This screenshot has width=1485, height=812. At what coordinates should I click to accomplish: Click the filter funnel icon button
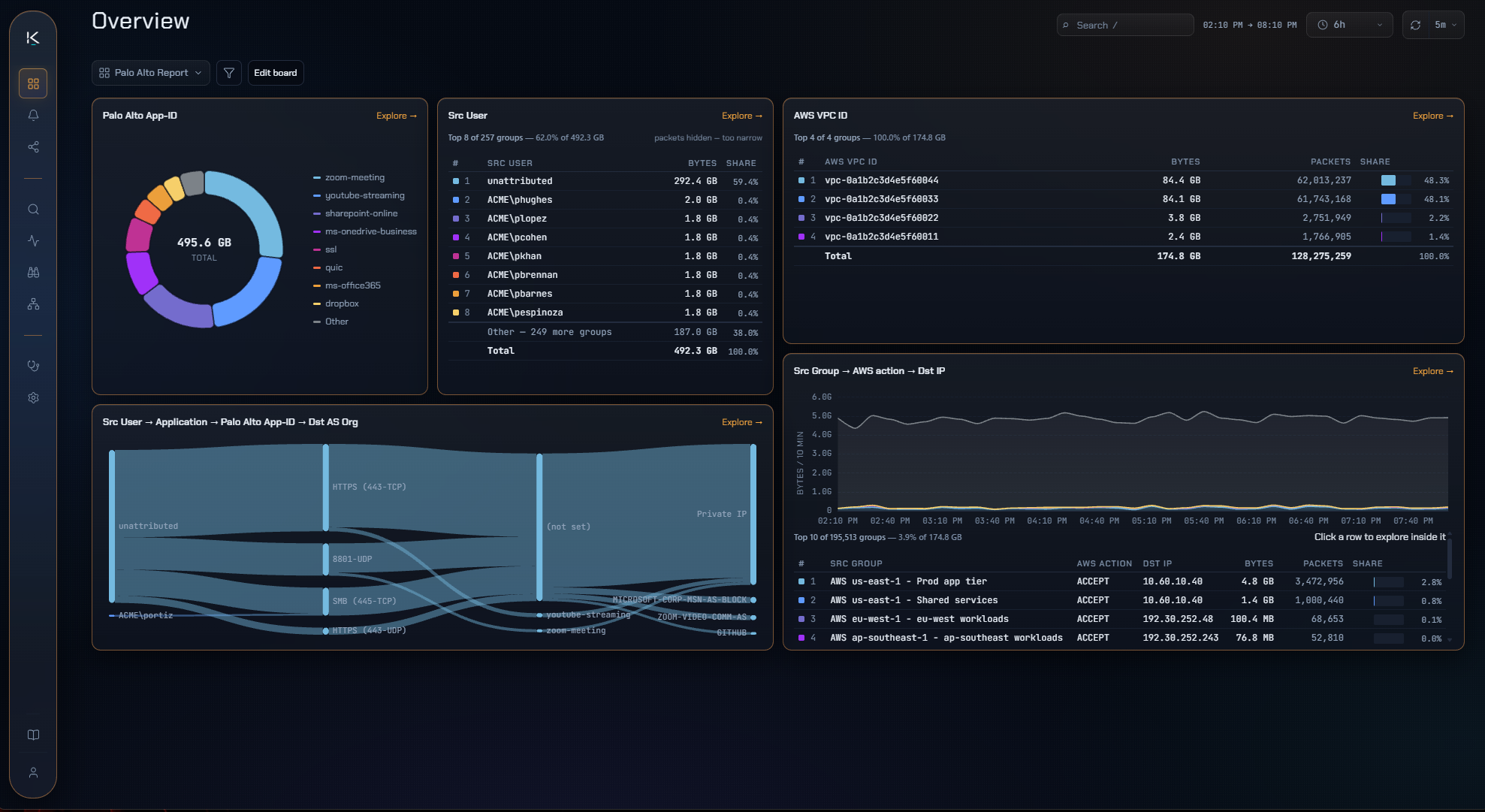(x=229, y=73)
